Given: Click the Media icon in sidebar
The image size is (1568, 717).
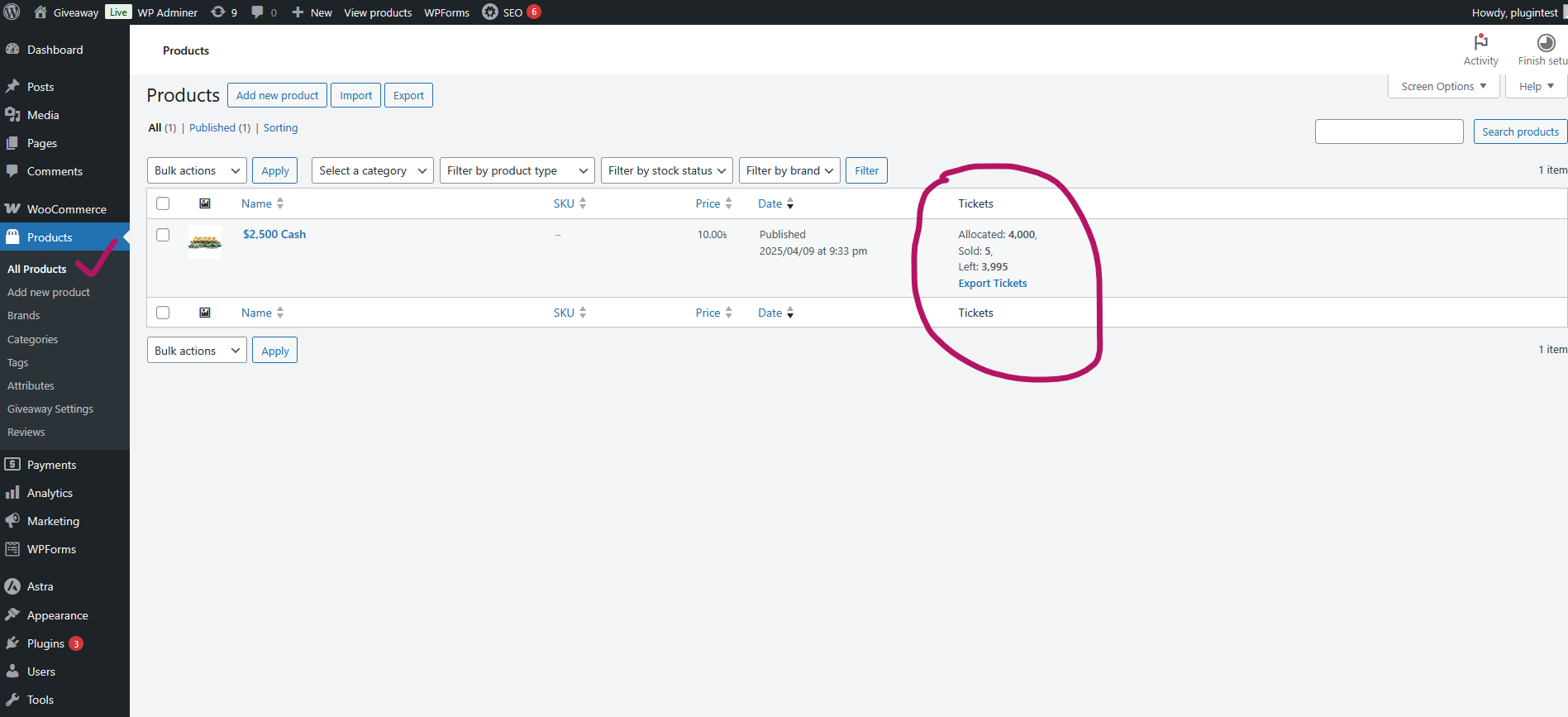Looking at the screenshot, I should coord(12,115).
